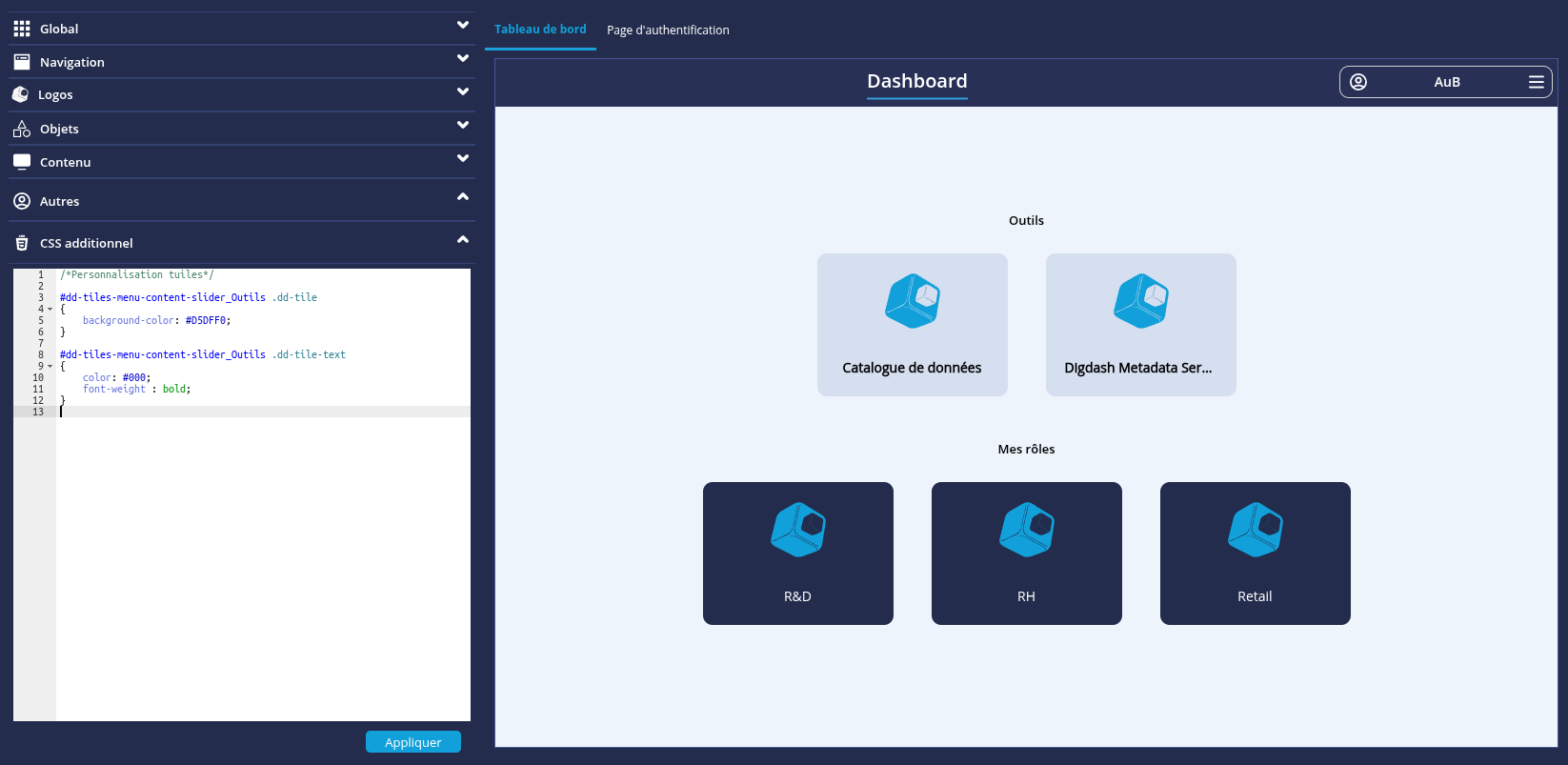Expand the Navigation section chevron
The width and height of the screenshot is (1568, 765).
pos(463,58)
